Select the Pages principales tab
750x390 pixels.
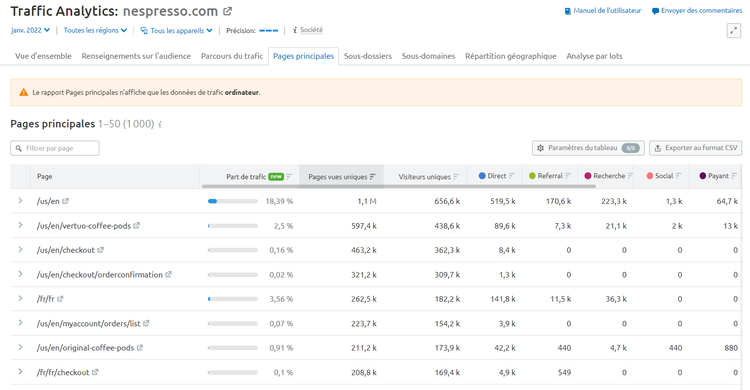(x=303, y=56)
